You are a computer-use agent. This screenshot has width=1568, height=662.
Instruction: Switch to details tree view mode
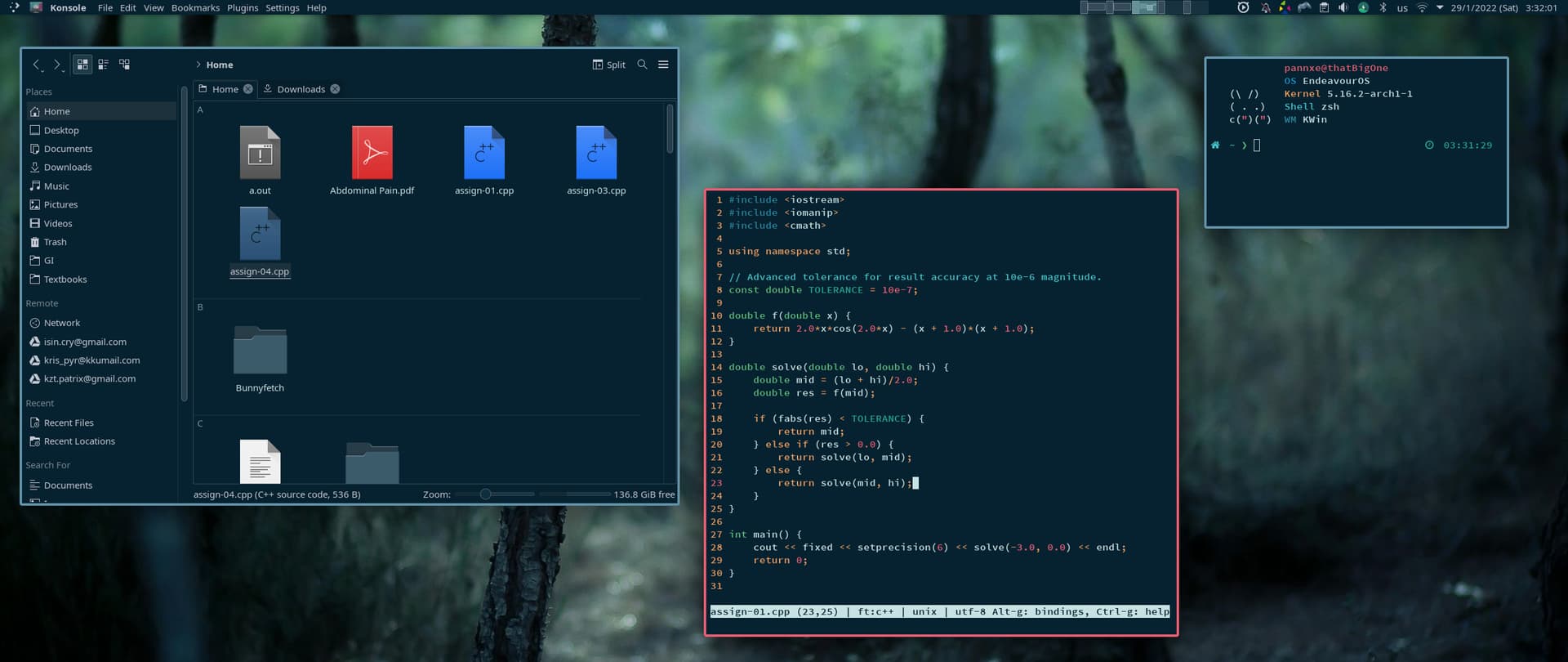[125, 65]
